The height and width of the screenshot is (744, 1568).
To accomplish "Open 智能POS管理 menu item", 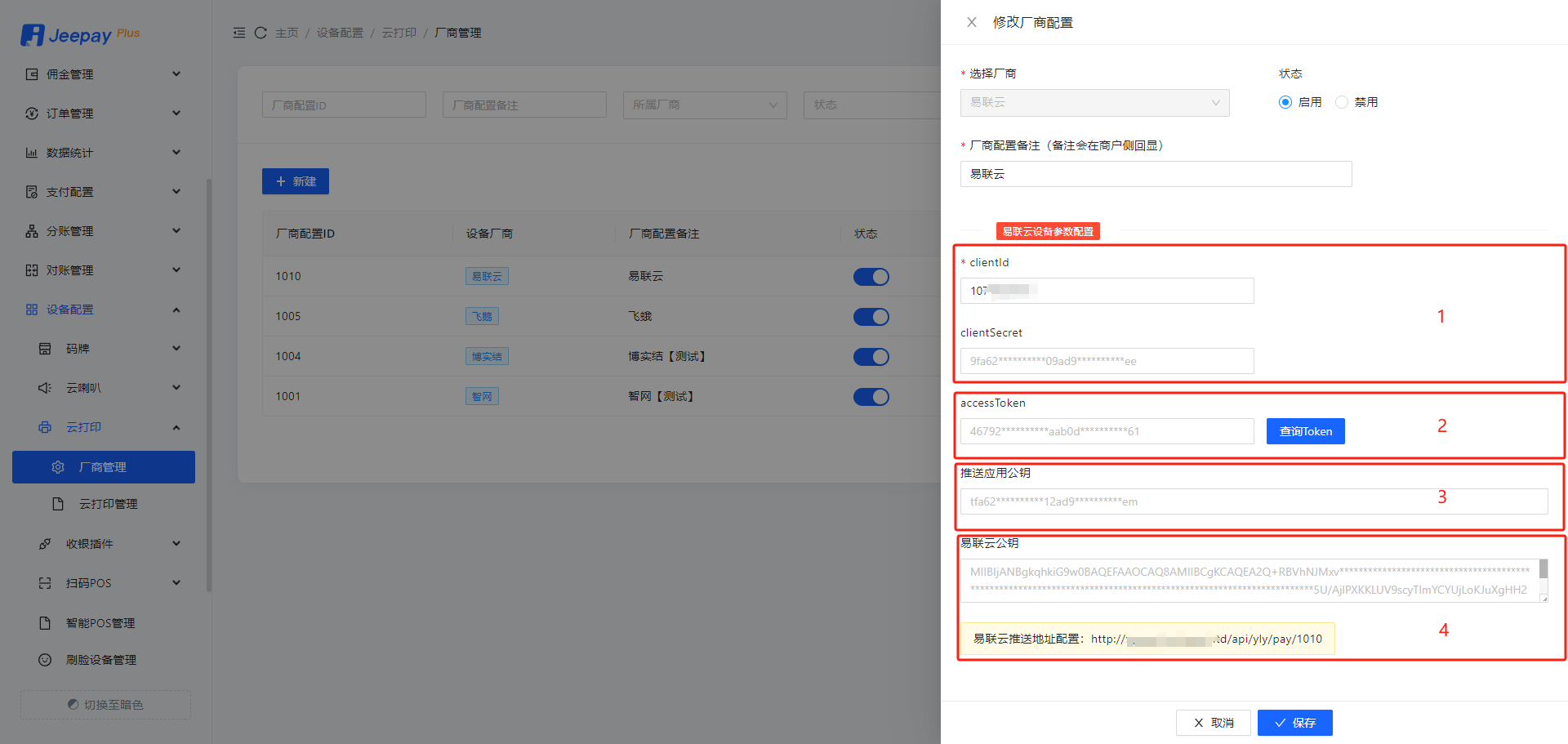I will click(x=100, y=623).
